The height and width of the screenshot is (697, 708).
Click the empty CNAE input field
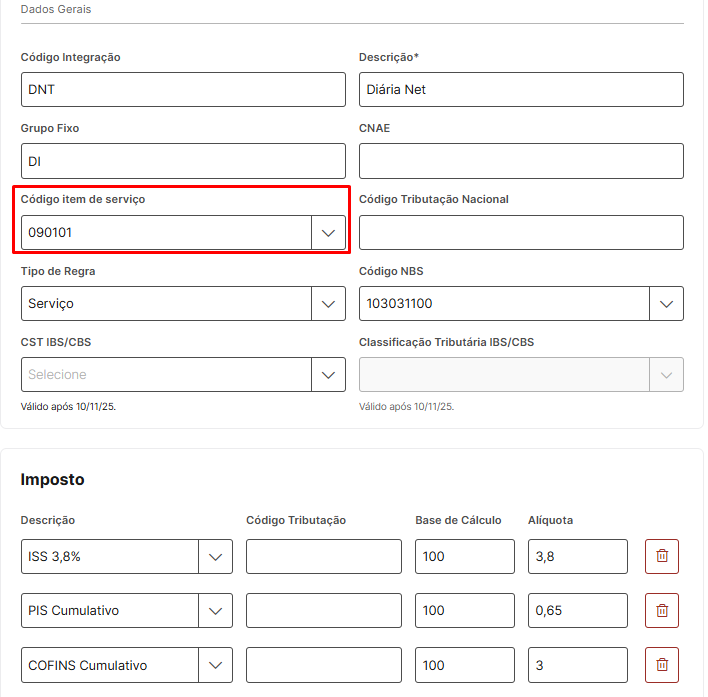click(x=521, y=161)
